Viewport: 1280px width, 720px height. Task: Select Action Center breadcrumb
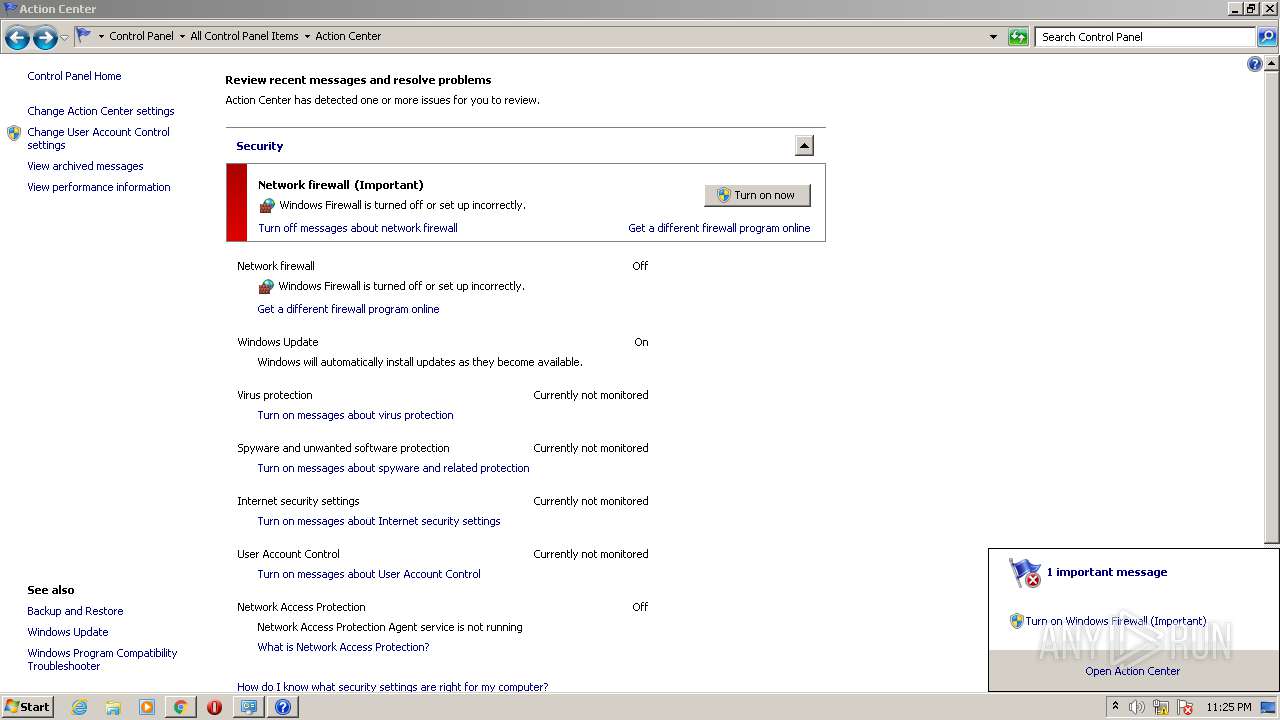point(348,36)
